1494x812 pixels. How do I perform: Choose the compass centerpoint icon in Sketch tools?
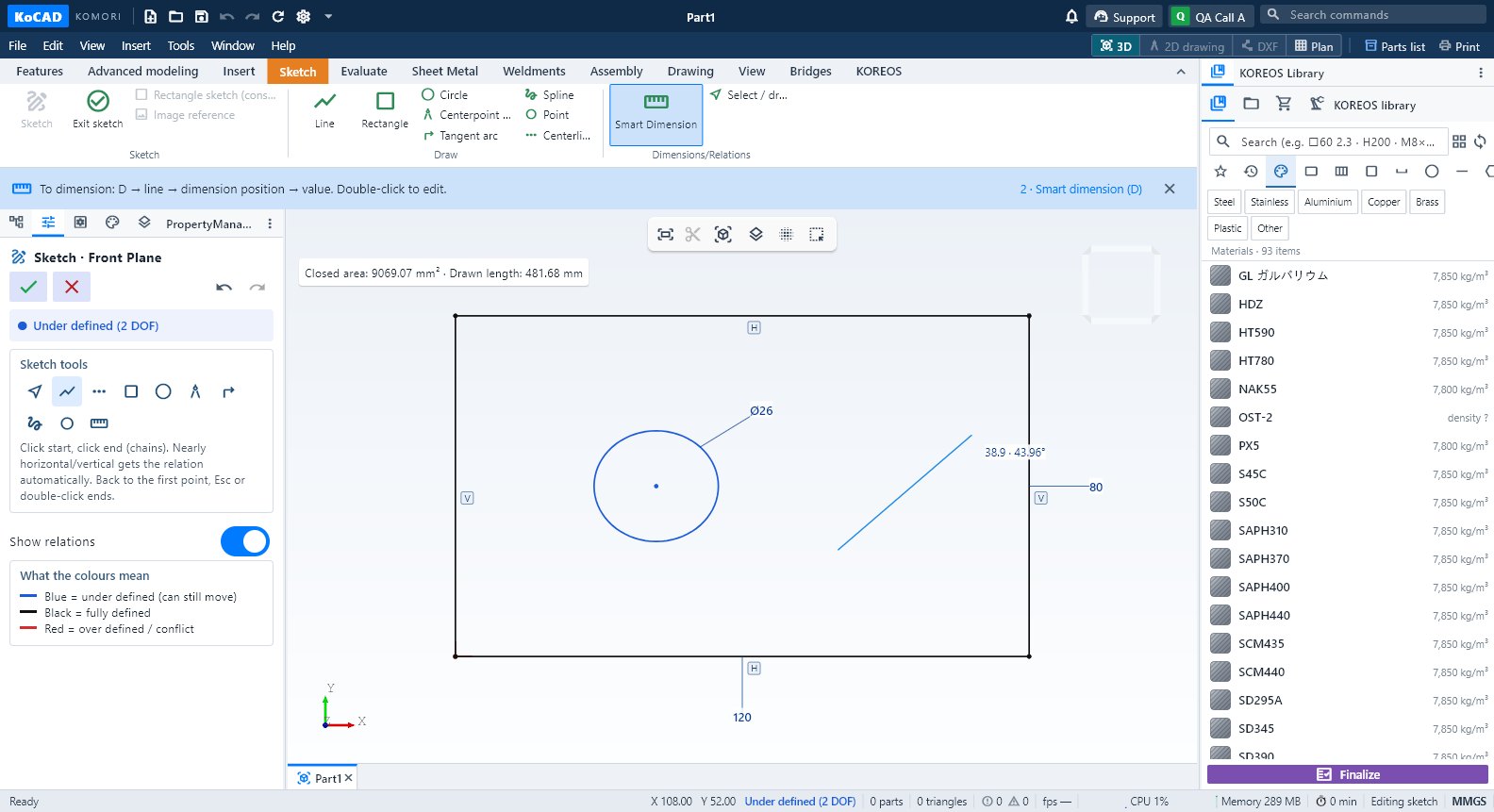[x=195, y=391]
